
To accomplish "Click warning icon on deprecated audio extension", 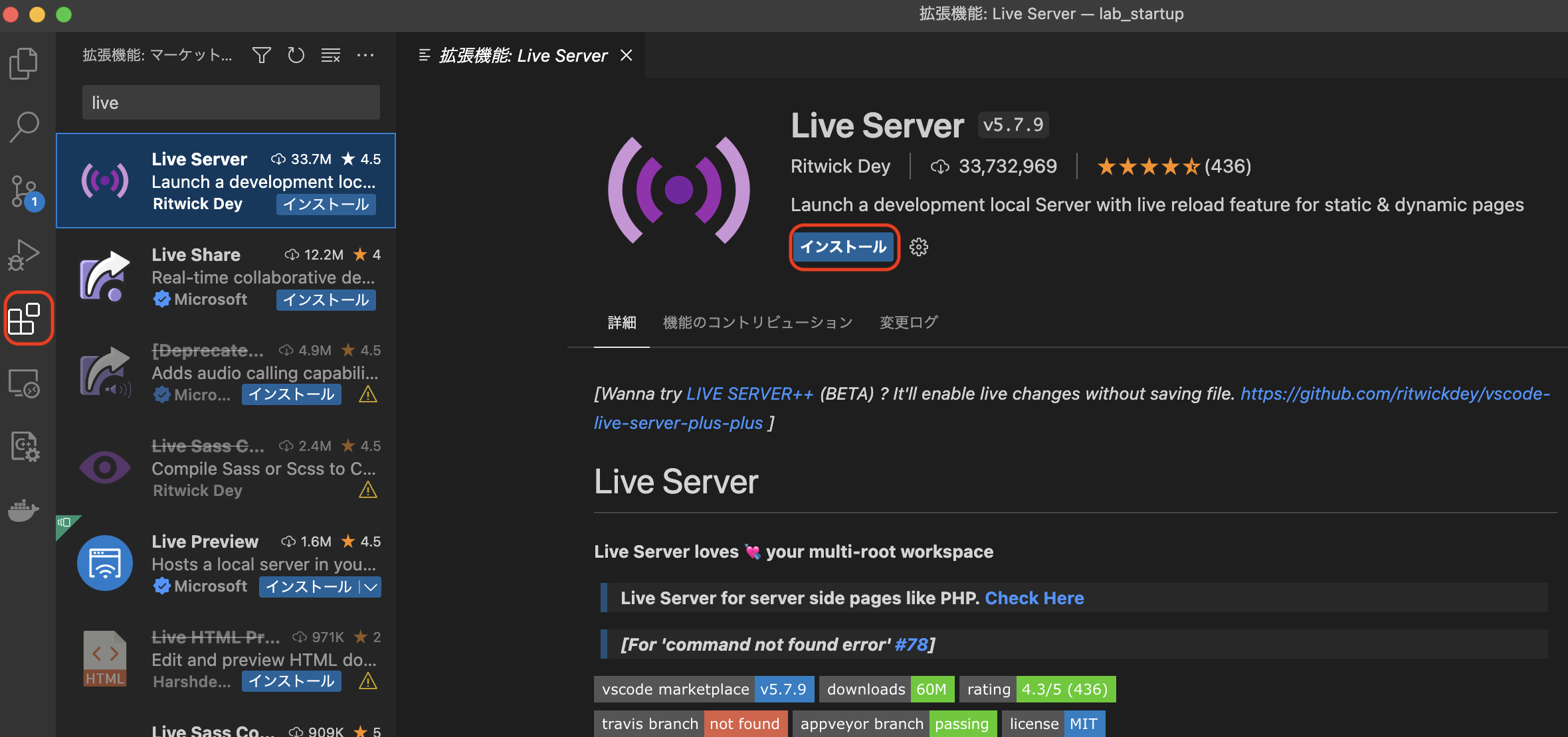I will [x=368, y=394].
